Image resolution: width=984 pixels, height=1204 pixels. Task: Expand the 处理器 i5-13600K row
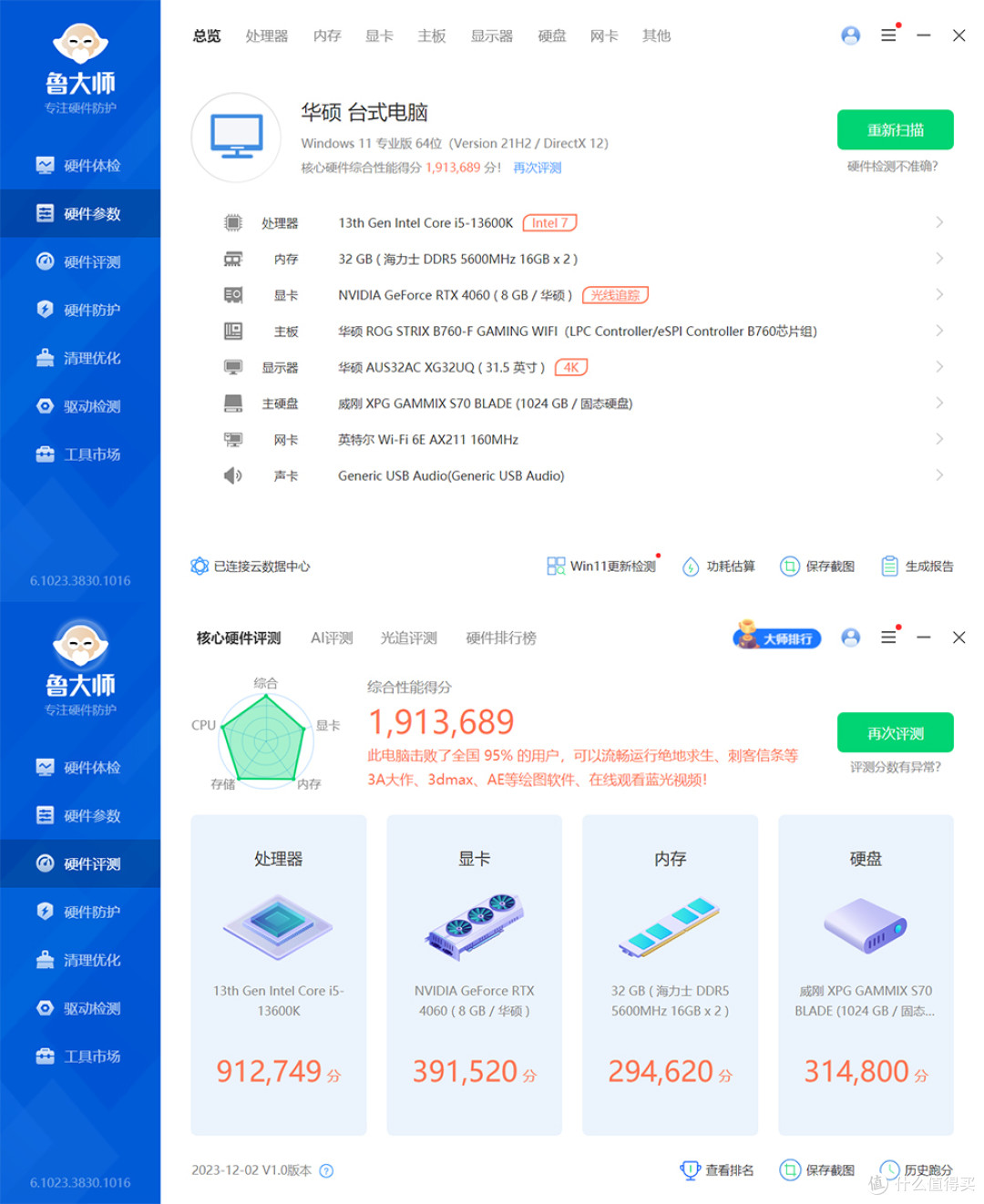[x=583, y=223]
